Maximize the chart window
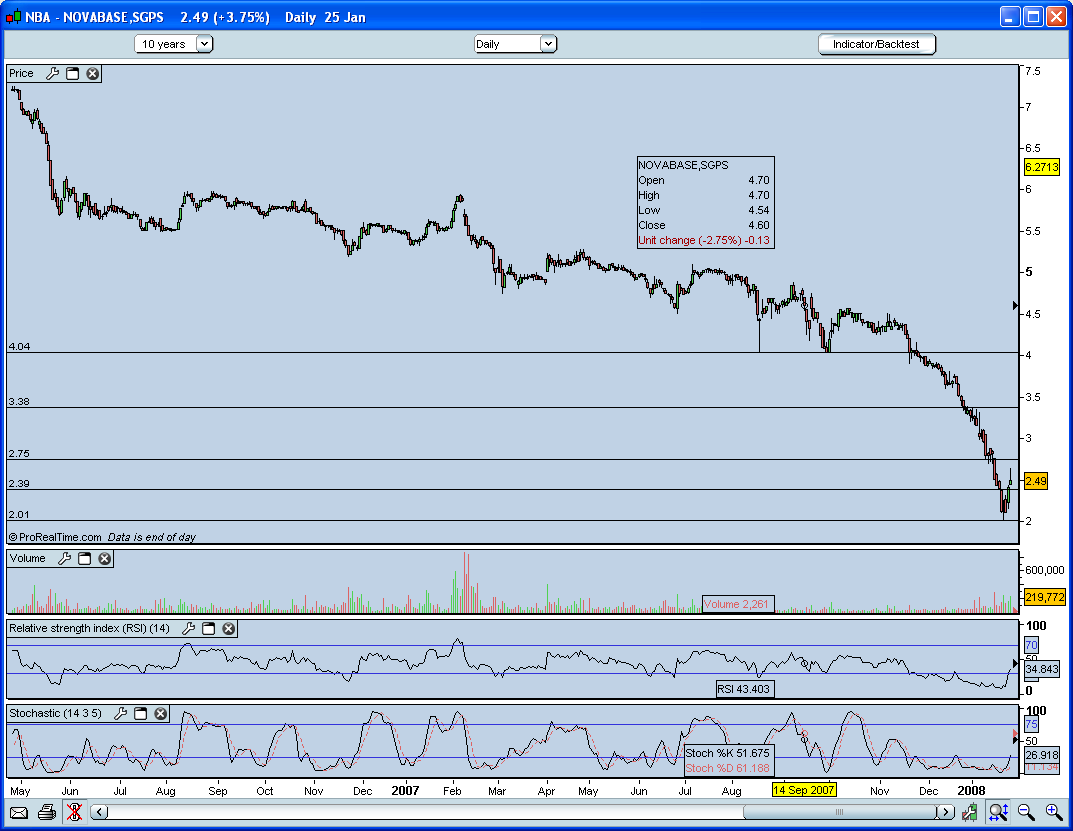Image resolution: width=1073 pixels, height=831 pixels. click(x=1033, y=16)
